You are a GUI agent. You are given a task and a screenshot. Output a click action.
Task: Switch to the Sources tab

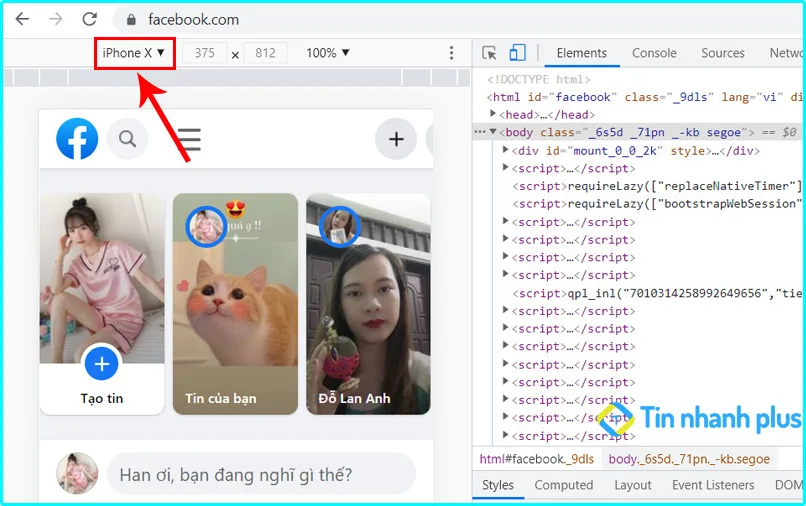coord(723,53)
